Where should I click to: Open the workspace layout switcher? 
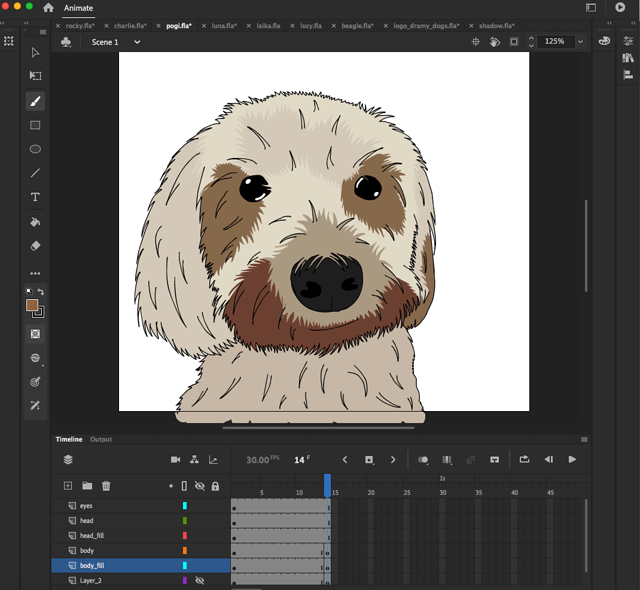coord(591,8)
